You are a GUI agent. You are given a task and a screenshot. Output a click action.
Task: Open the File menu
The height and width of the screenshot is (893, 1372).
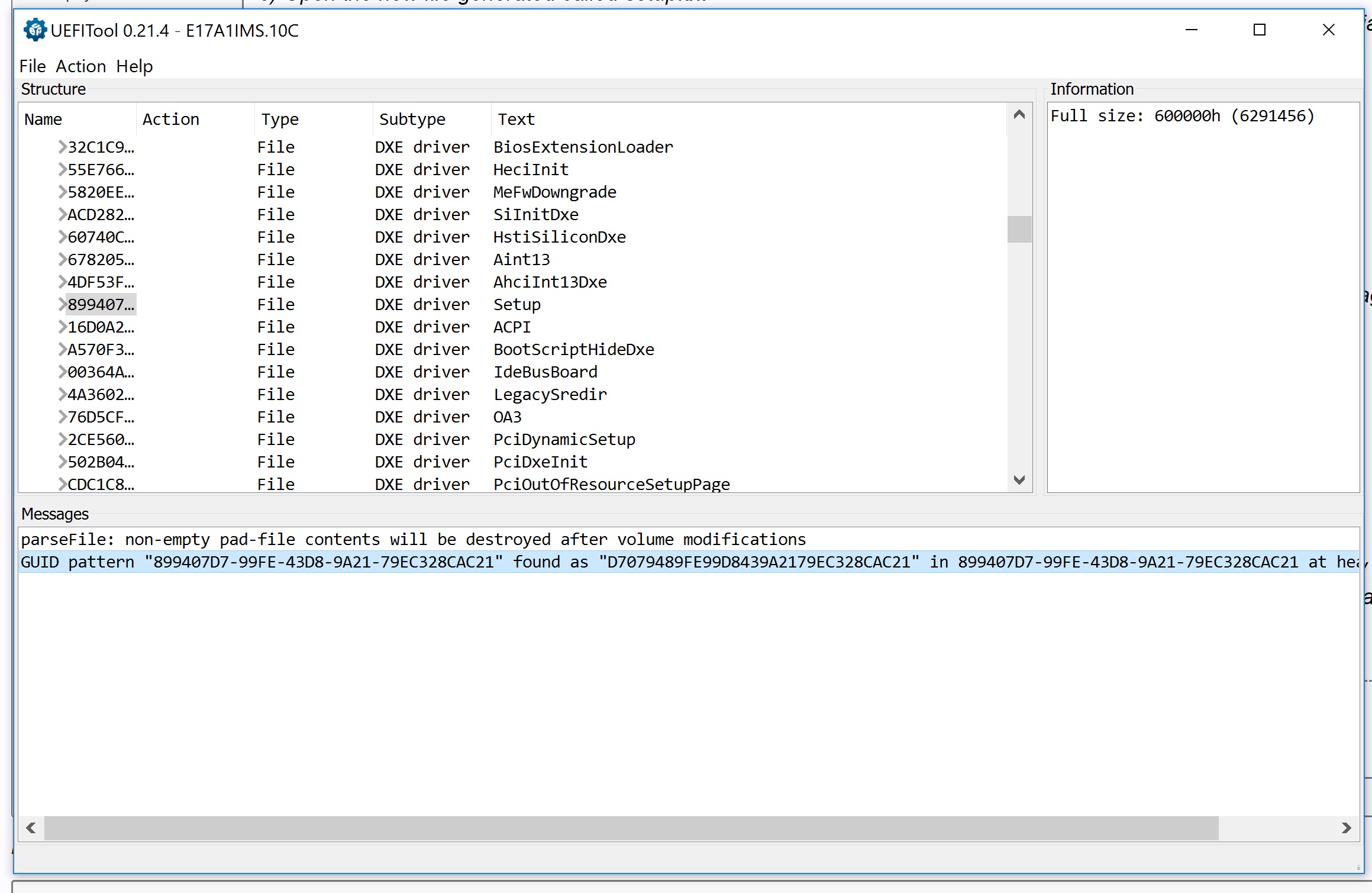(x=33, y=66)
